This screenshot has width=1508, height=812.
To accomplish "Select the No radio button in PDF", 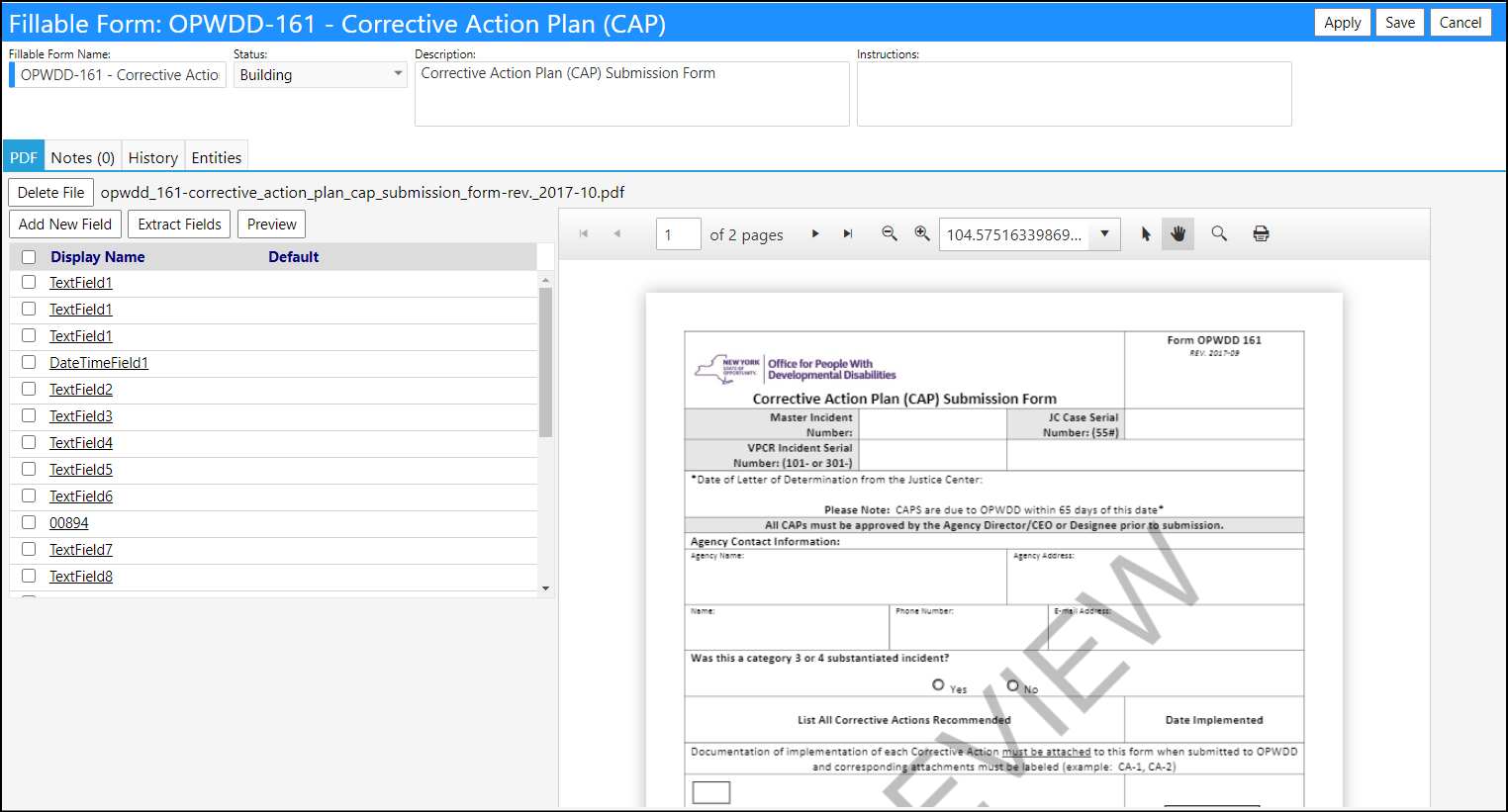I will click(x=1012, y=684).
